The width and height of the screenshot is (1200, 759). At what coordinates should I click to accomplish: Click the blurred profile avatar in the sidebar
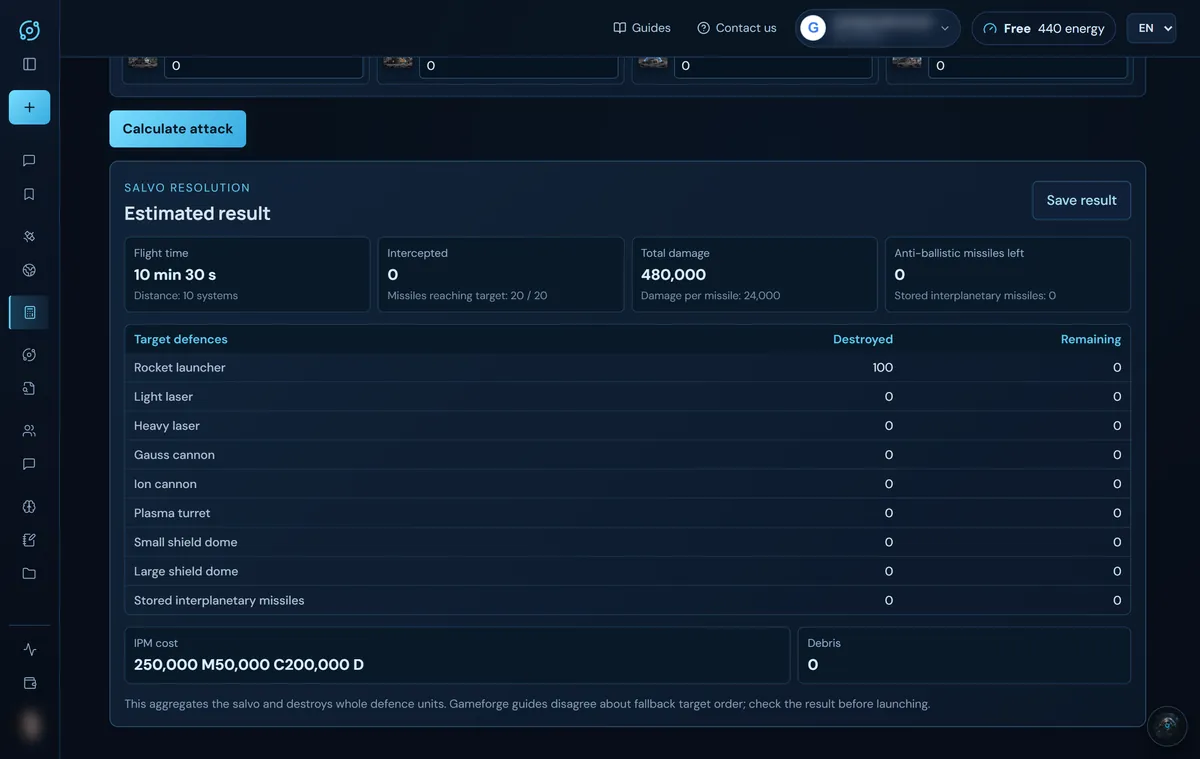[29, 725]
